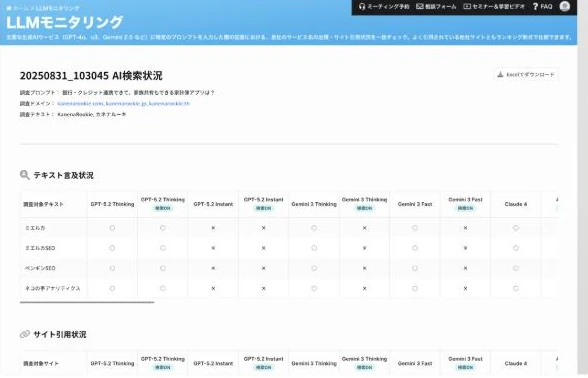The width and height of the screenshot is (588, 378).
Task: Click plain Gemini 3 Fast header, text table
Action: click(415, 204)
